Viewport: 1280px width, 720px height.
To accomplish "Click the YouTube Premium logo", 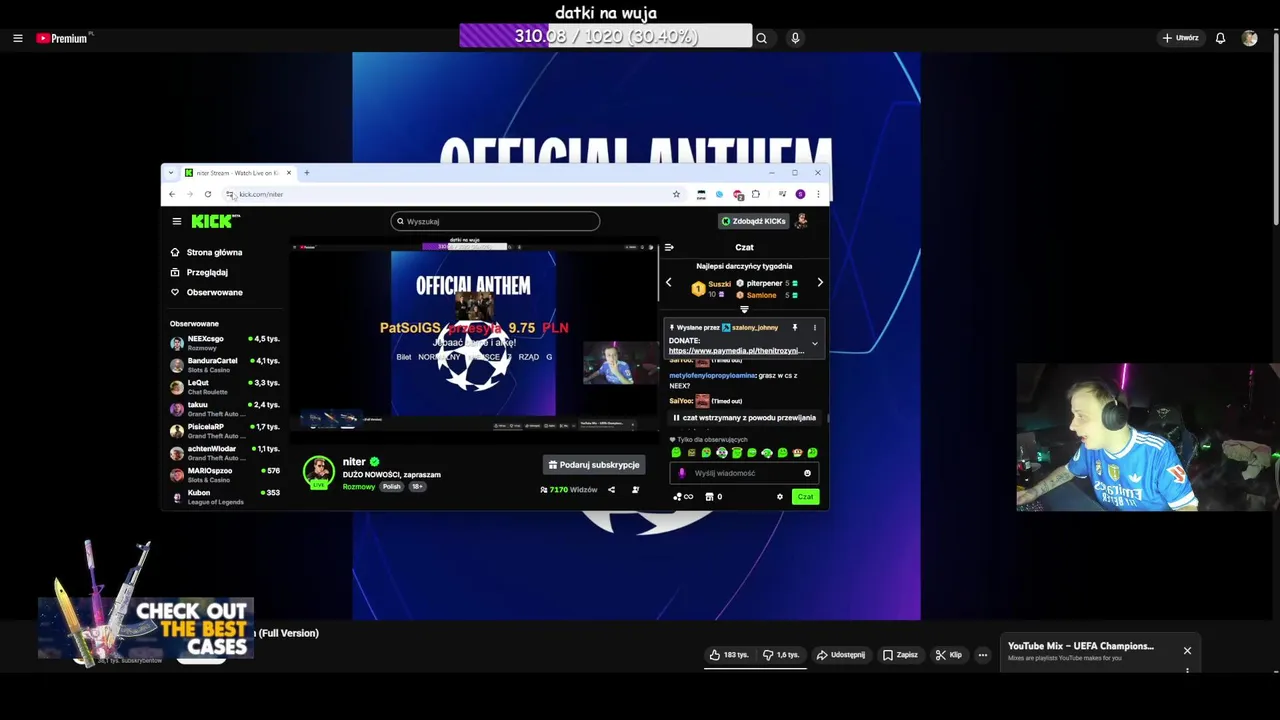I will pos(64,38).
